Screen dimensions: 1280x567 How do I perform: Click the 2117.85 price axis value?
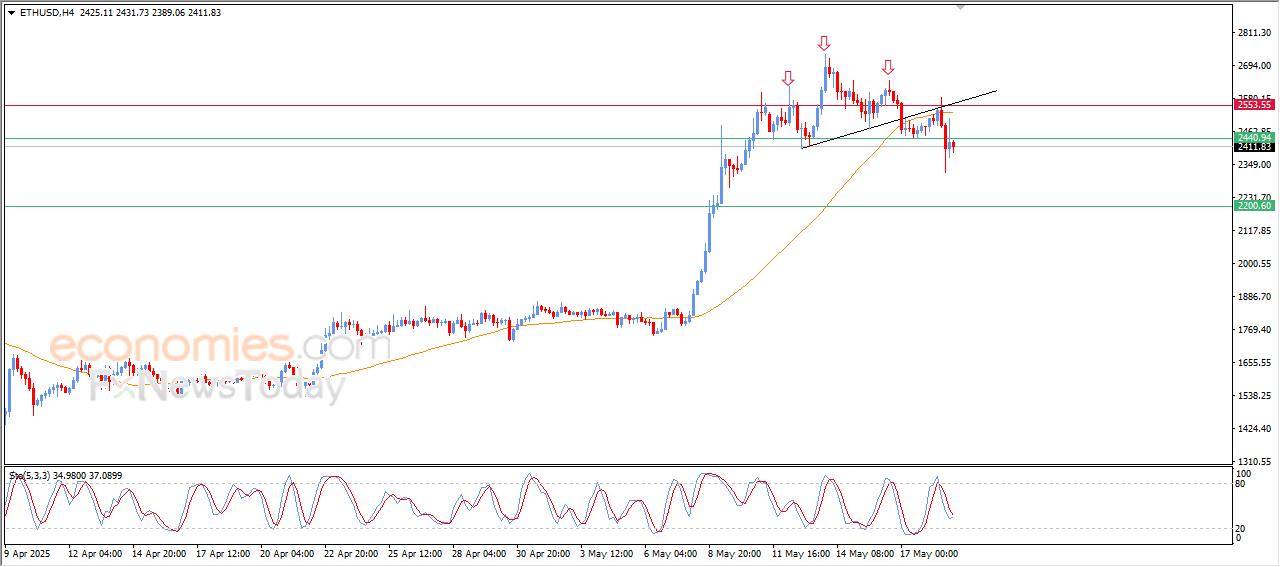(1254, 231)
